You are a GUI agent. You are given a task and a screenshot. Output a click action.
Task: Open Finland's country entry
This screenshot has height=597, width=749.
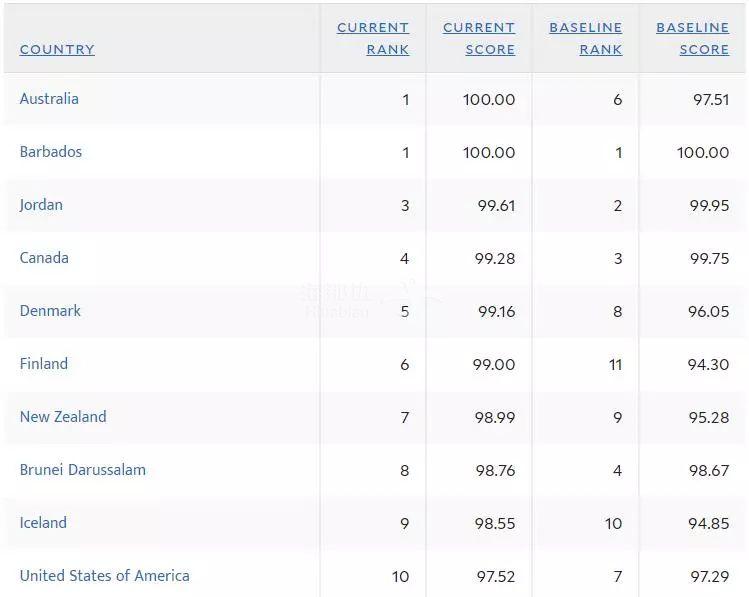(44, 364)
